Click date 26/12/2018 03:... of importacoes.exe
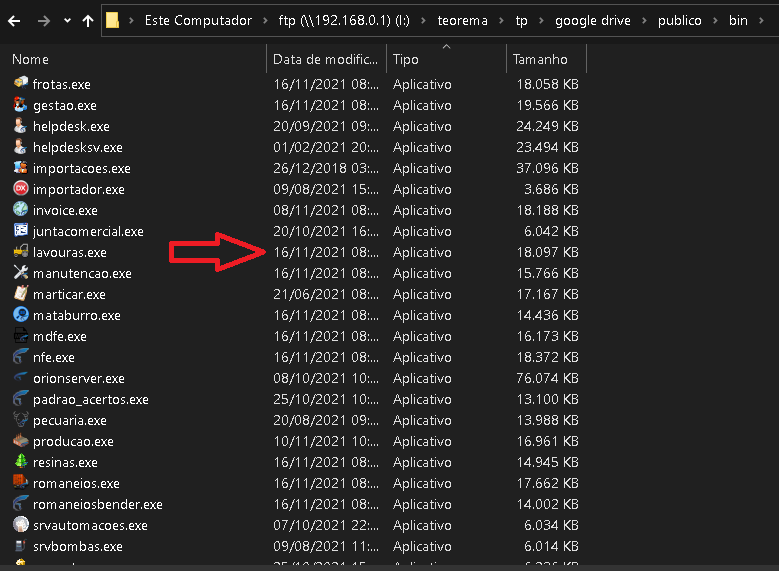 tap(326, 168)
